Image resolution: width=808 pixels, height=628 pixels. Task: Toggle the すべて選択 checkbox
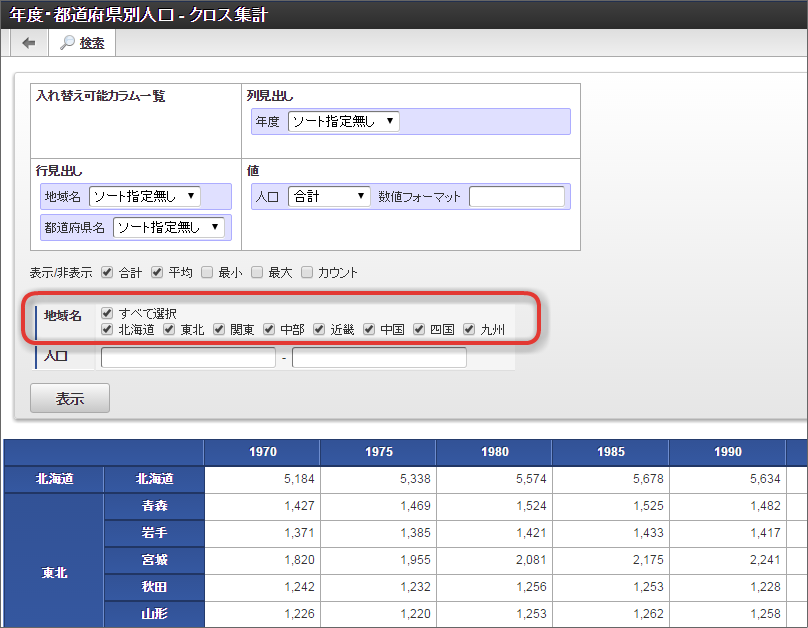(x=107, y=313)
